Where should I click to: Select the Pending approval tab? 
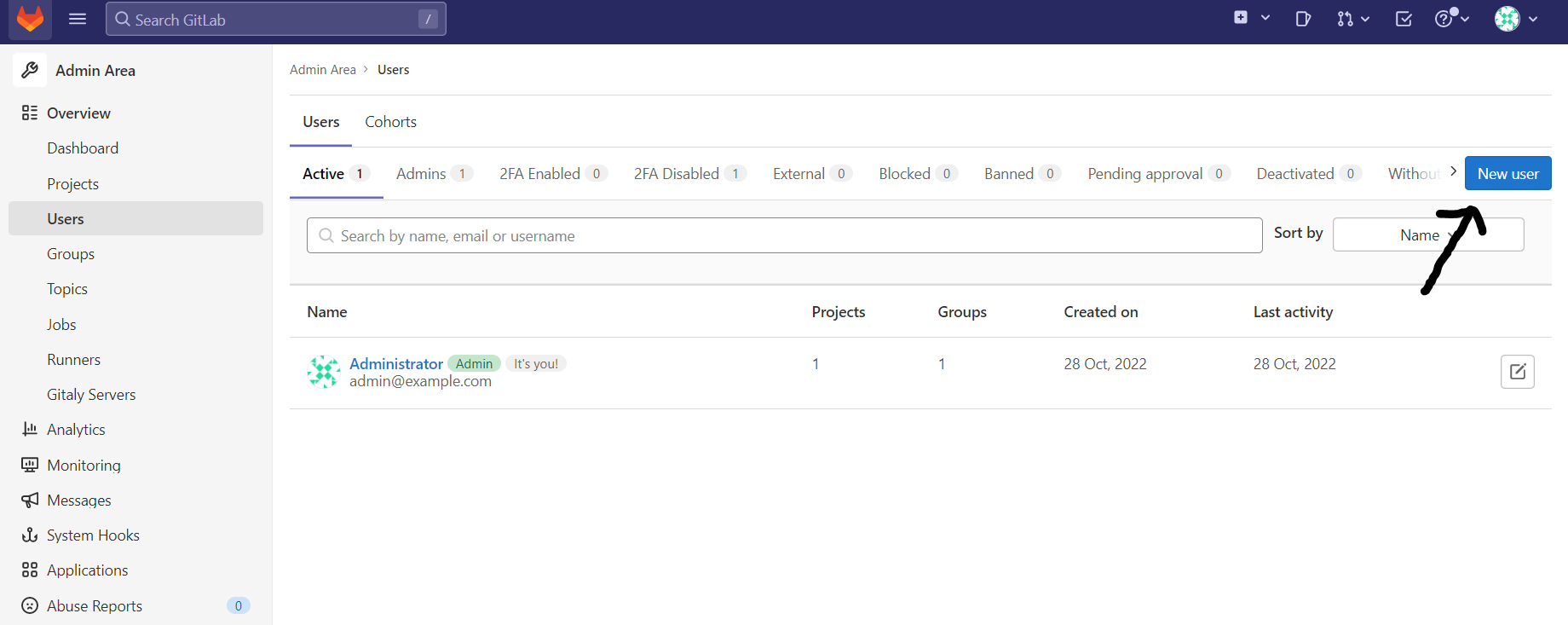[1159, 174]
